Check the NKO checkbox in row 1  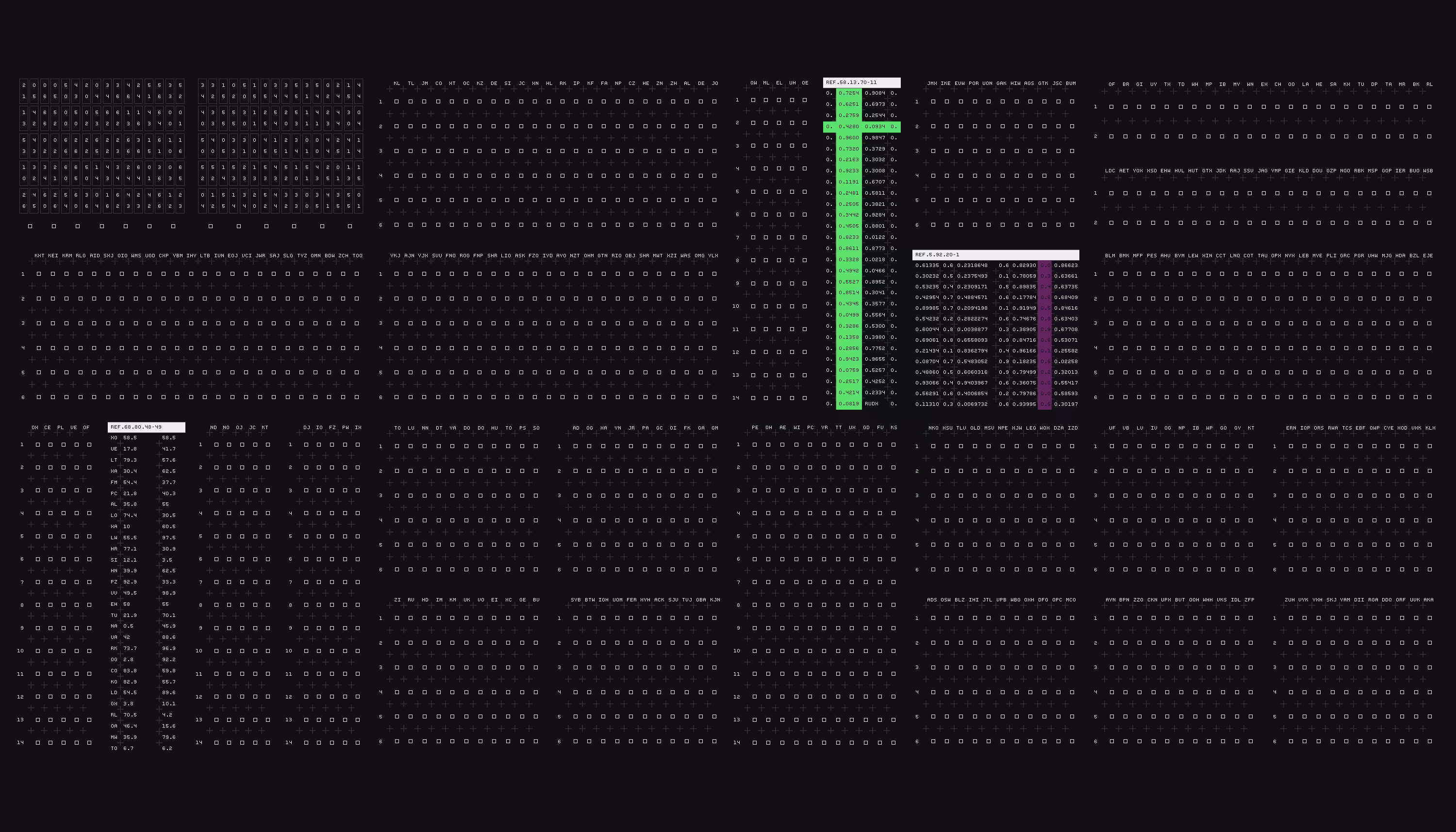[933, 446]
